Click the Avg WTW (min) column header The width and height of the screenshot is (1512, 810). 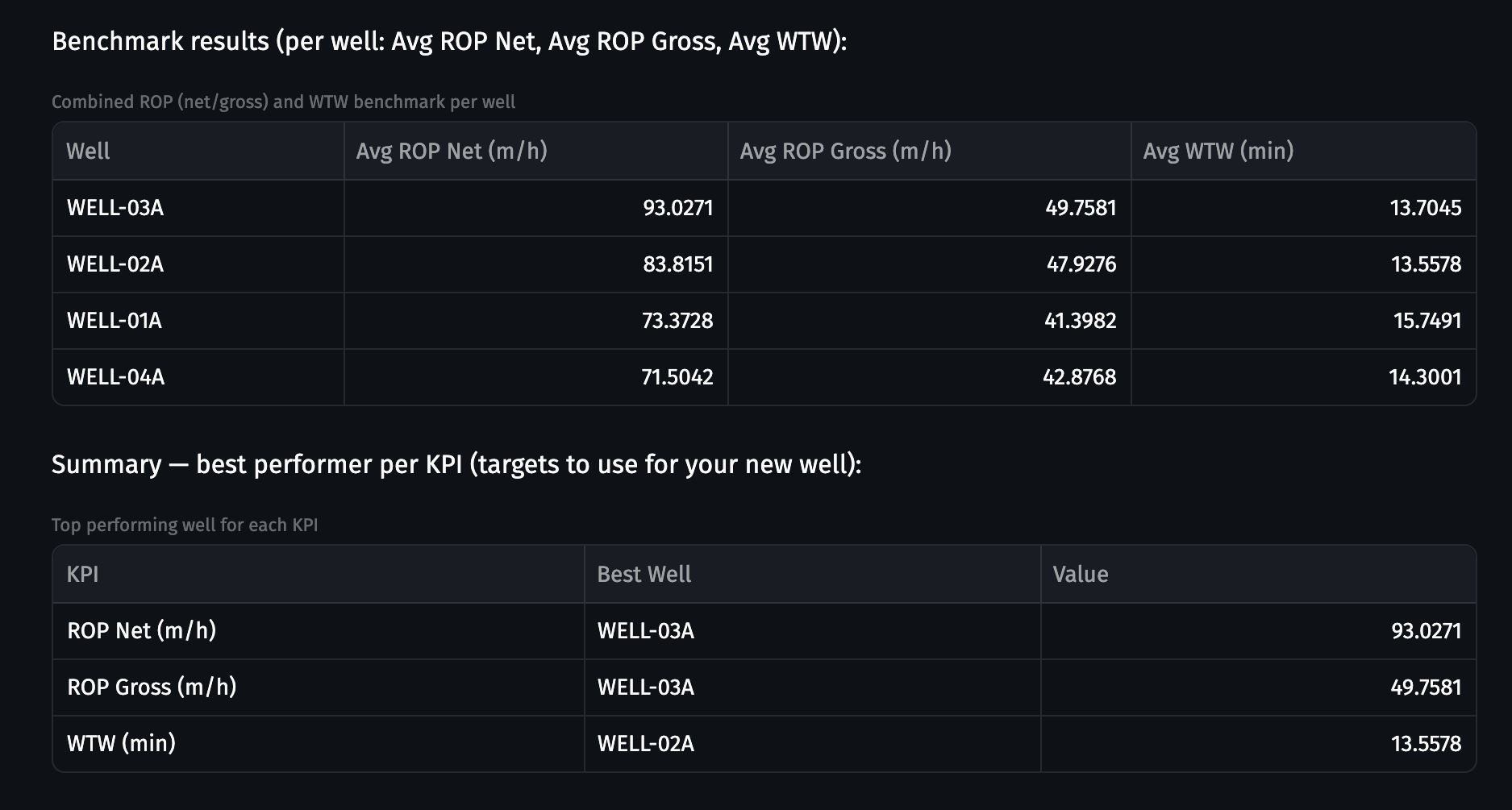(x=1218, y=152)
